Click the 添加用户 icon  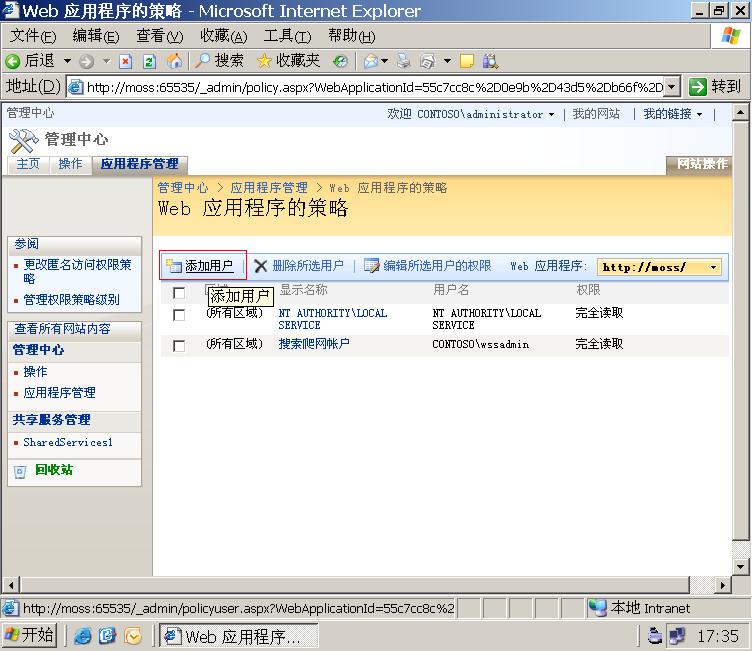tap(173, 265)
